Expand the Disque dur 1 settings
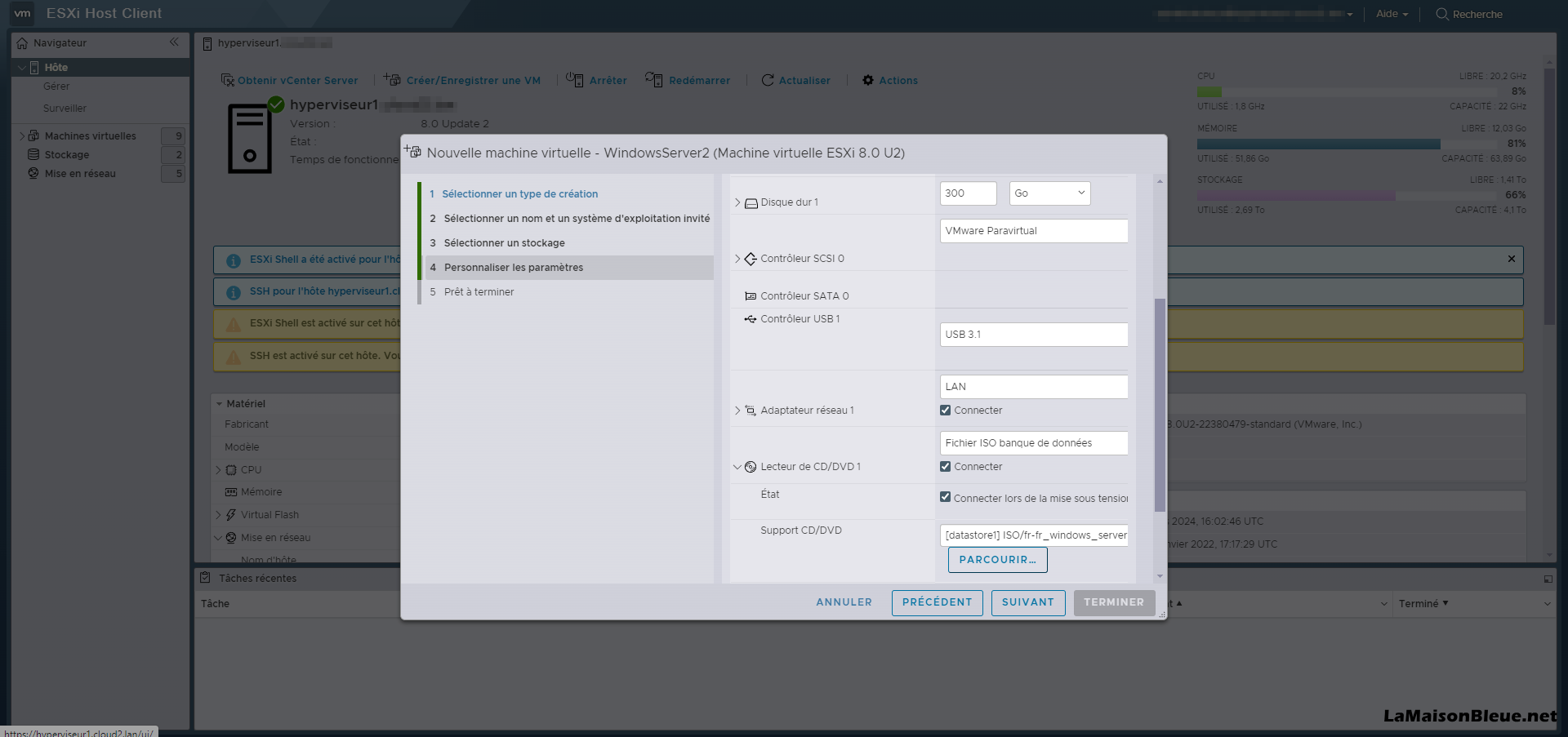Screen dimensions: 1568x737 tap(737, 202)
